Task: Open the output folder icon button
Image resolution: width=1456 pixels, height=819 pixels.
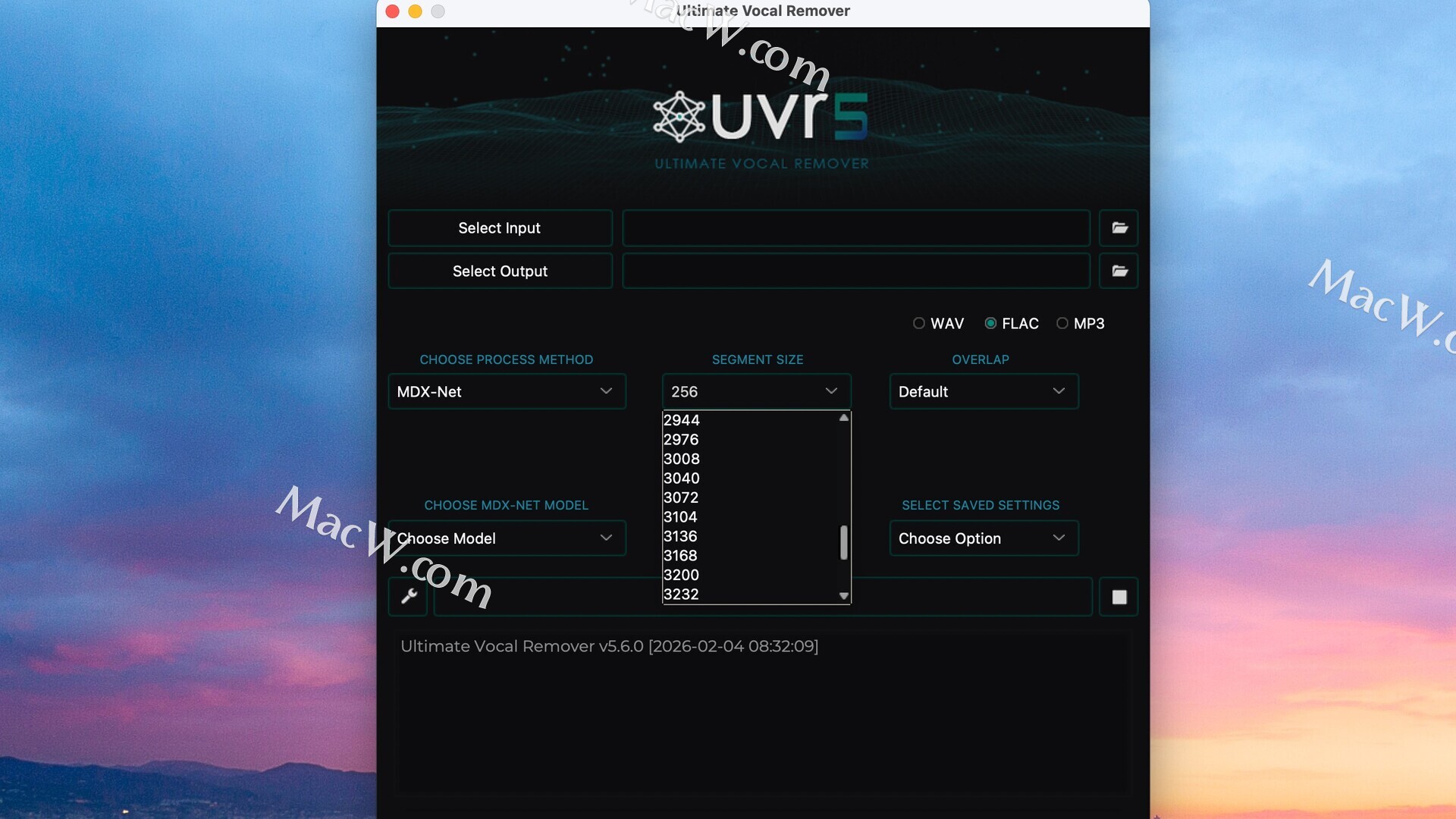Action: (1119, 271)
